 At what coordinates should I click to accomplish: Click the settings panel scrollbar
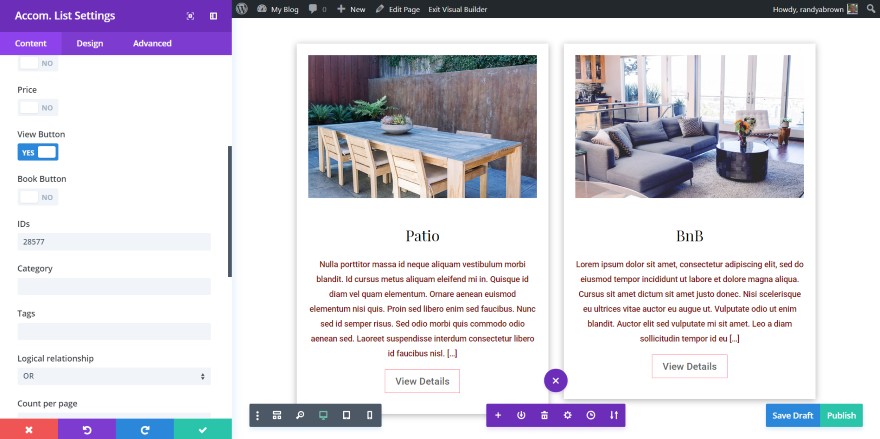click(230, 211)
